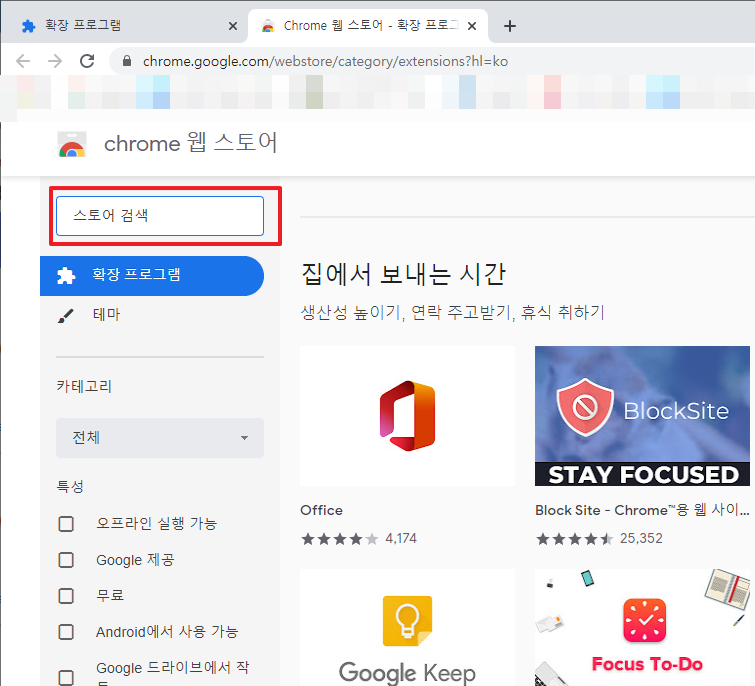Tick the 무료 checkbox

click(66, 595)
